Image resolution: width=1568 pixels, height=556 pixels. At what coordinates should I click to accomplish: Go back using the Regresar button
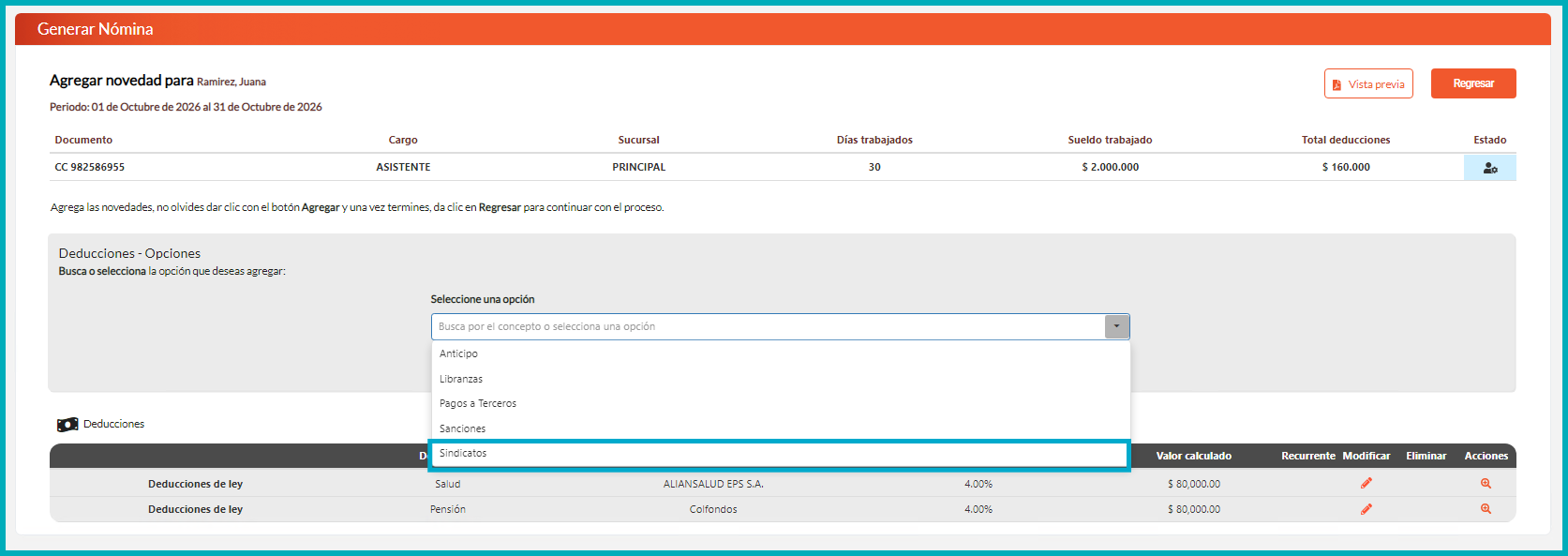click(1473, 83)
